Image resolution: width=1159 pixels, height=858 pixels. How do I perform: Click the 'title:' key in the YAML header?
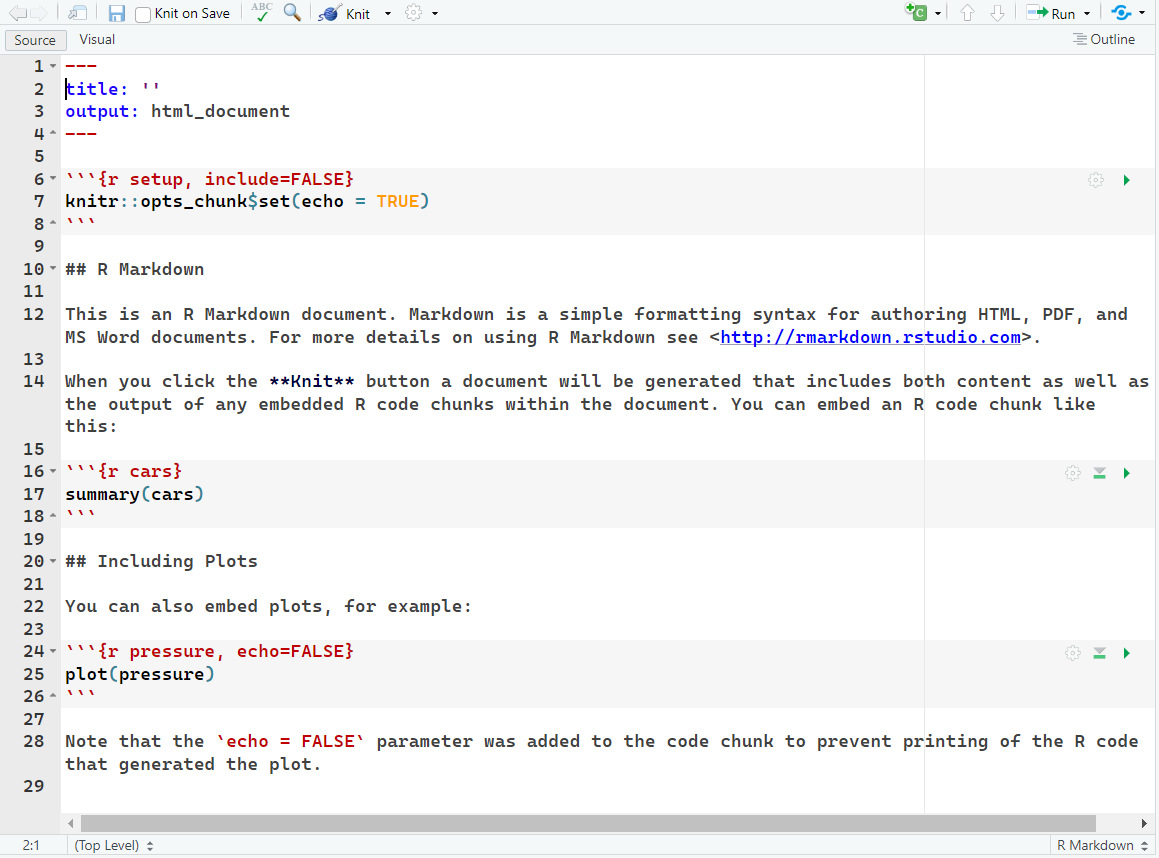pos(97,89)
